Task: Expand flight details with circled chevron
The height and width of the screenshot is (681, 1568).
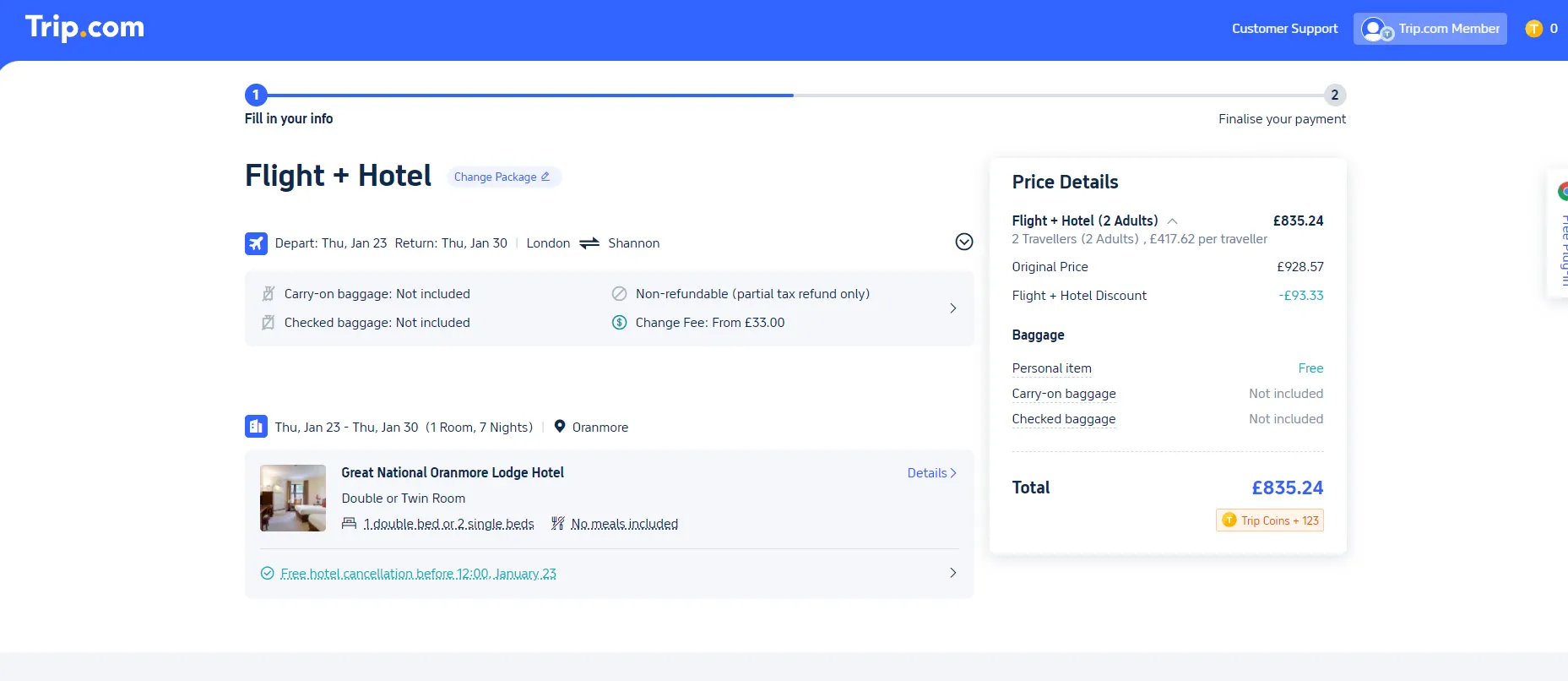Action: [x=963, y=242]
